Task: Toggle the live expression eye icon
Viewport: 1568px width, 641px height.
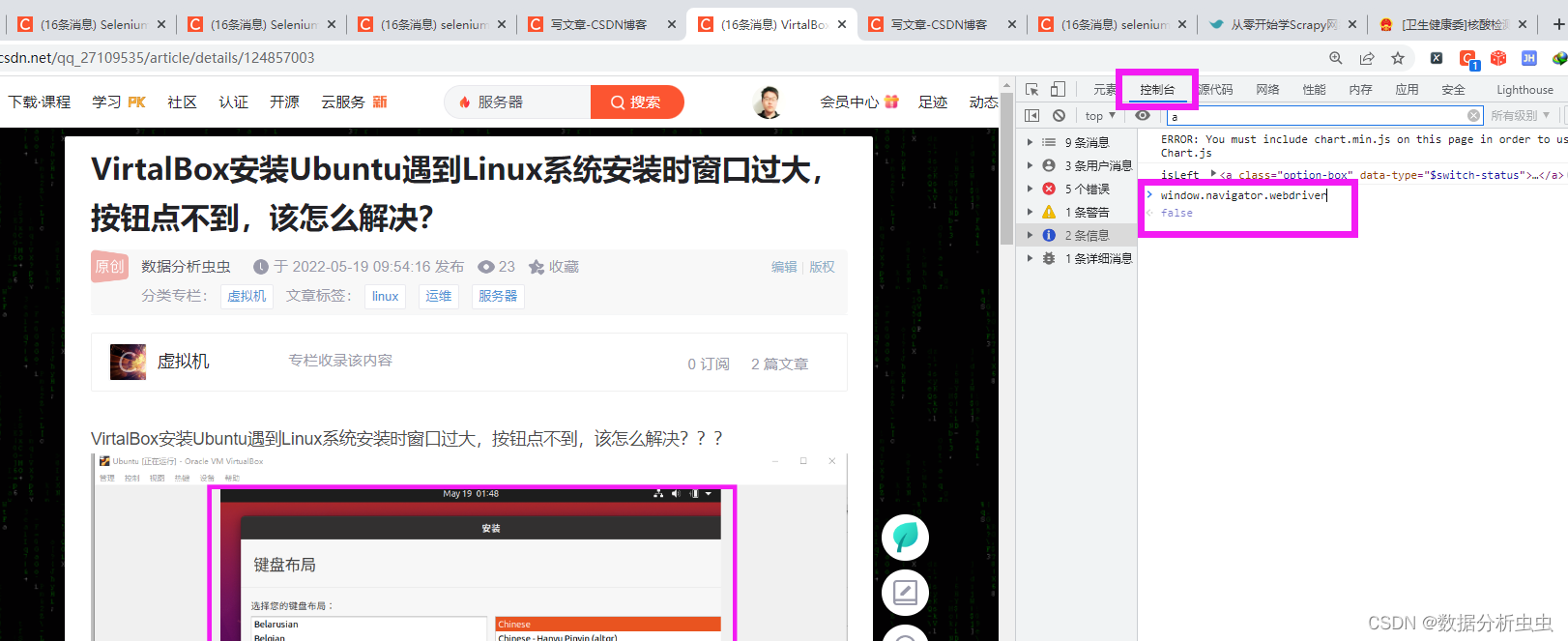Action: click(x=1143, y=116)
